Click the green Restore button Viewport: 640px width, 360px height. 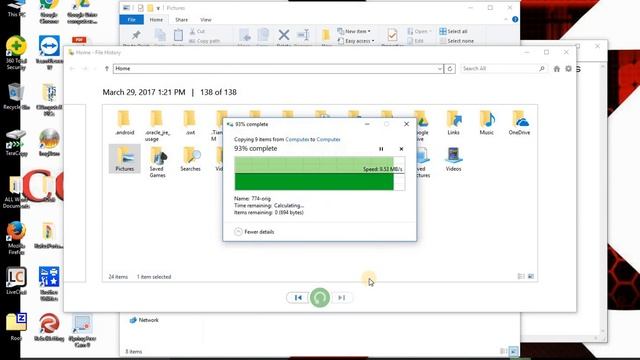tap(320, 298)
